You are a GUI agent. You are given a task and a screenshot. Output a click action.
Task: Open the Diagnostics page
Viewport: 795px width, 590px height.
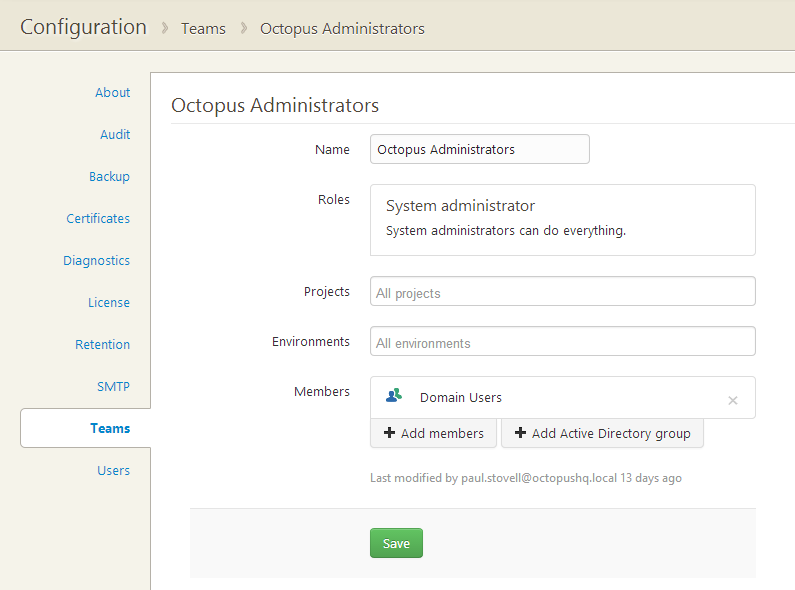[x=96, y=260]
